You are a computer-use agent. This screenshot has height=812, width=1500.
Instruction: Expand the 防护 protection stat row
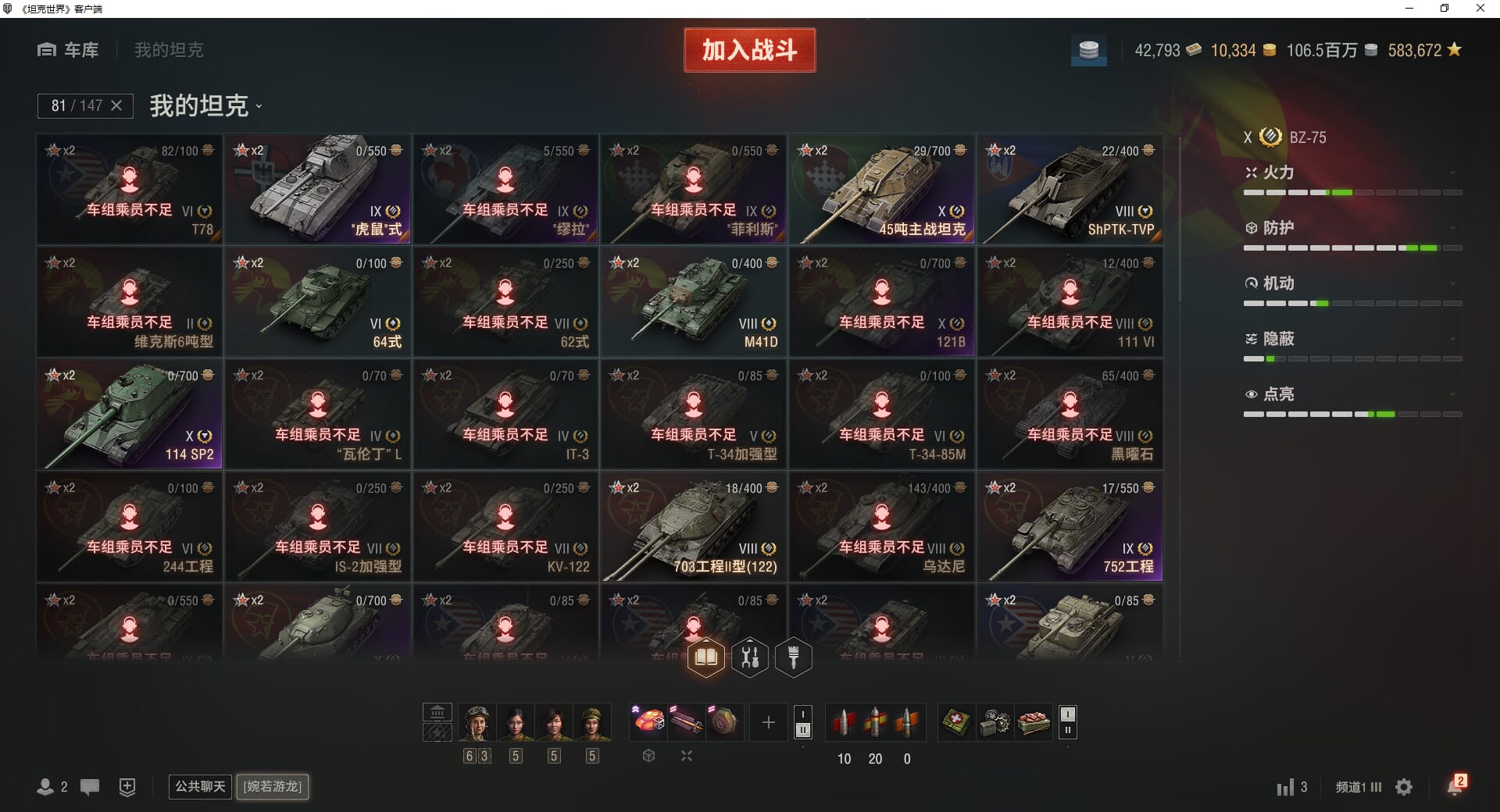[1353, 228]
